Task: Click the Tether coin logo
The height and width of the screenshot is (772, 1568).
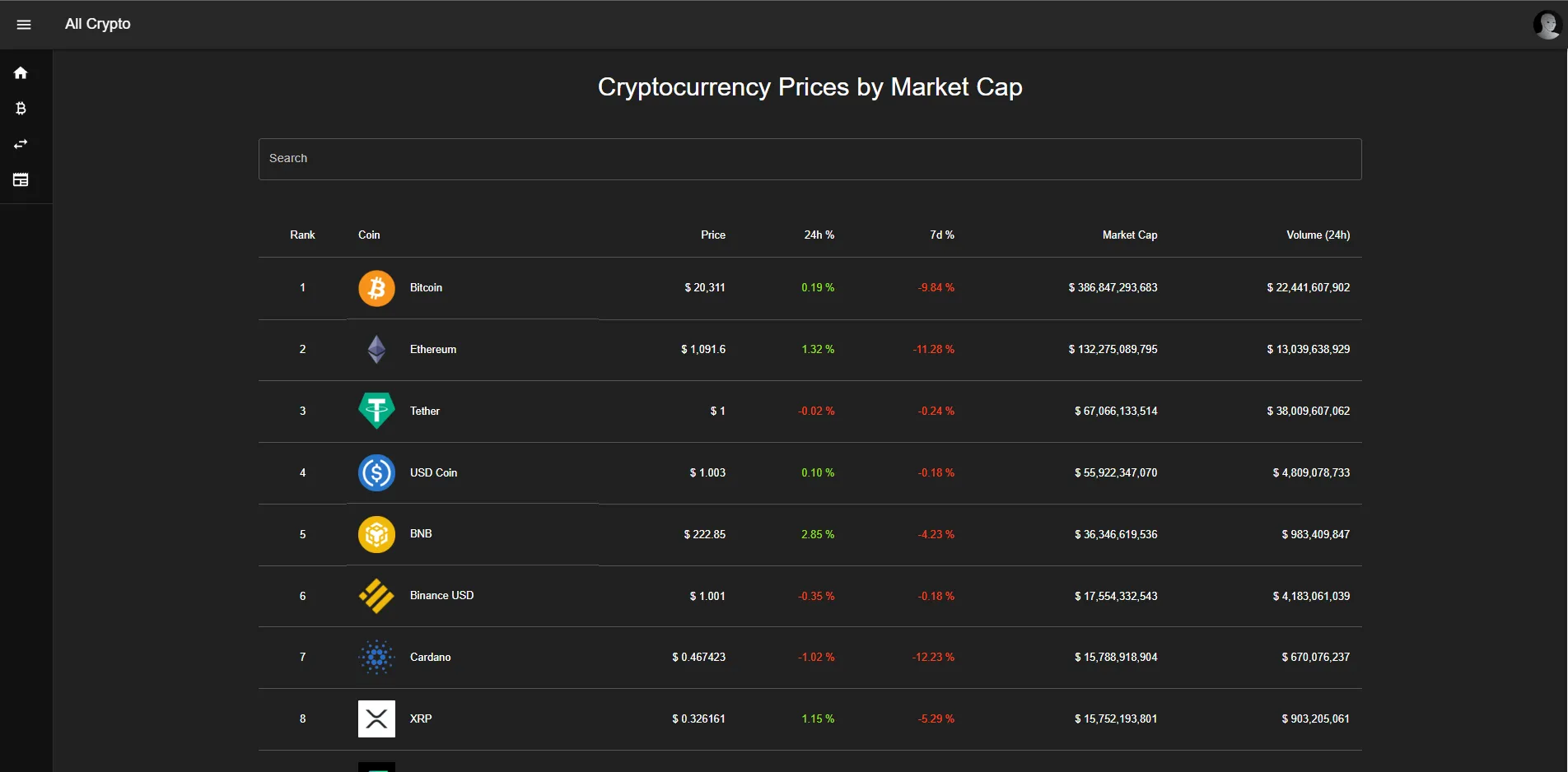Action: [x=376, y=411]
